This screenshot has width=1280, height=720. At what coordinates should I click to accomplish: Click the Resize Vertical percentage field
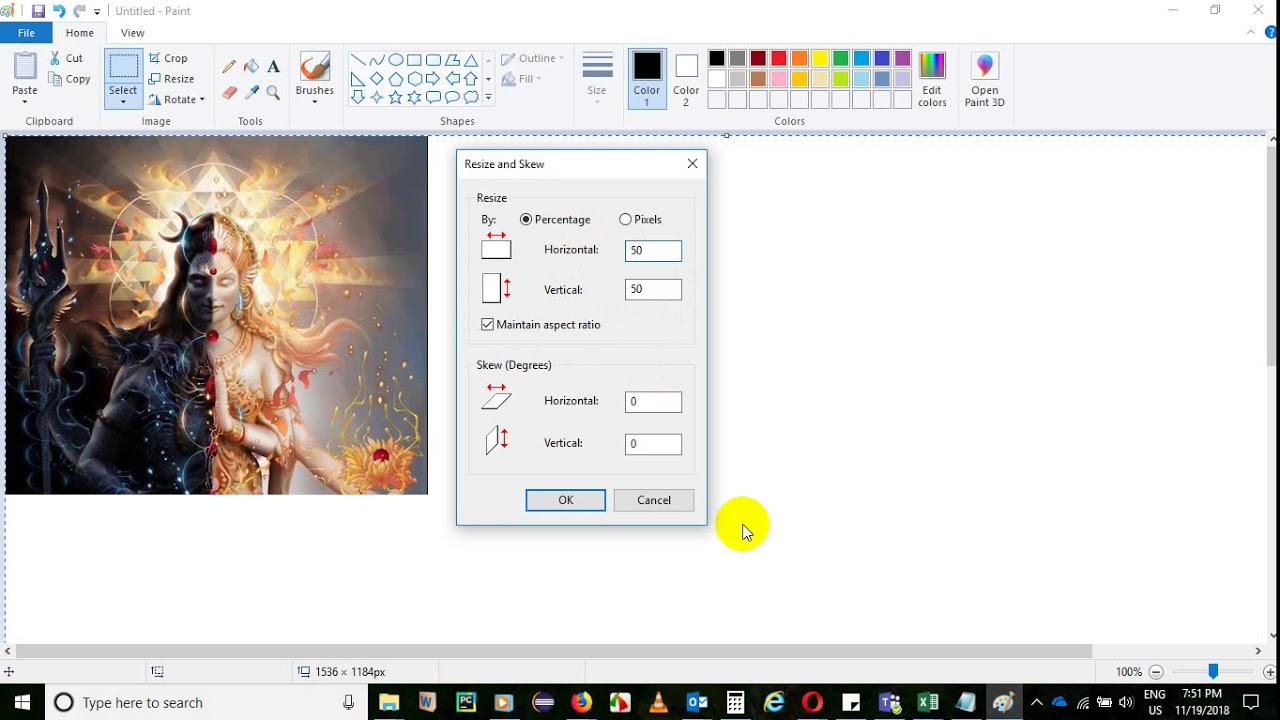[x=654, y=289]
